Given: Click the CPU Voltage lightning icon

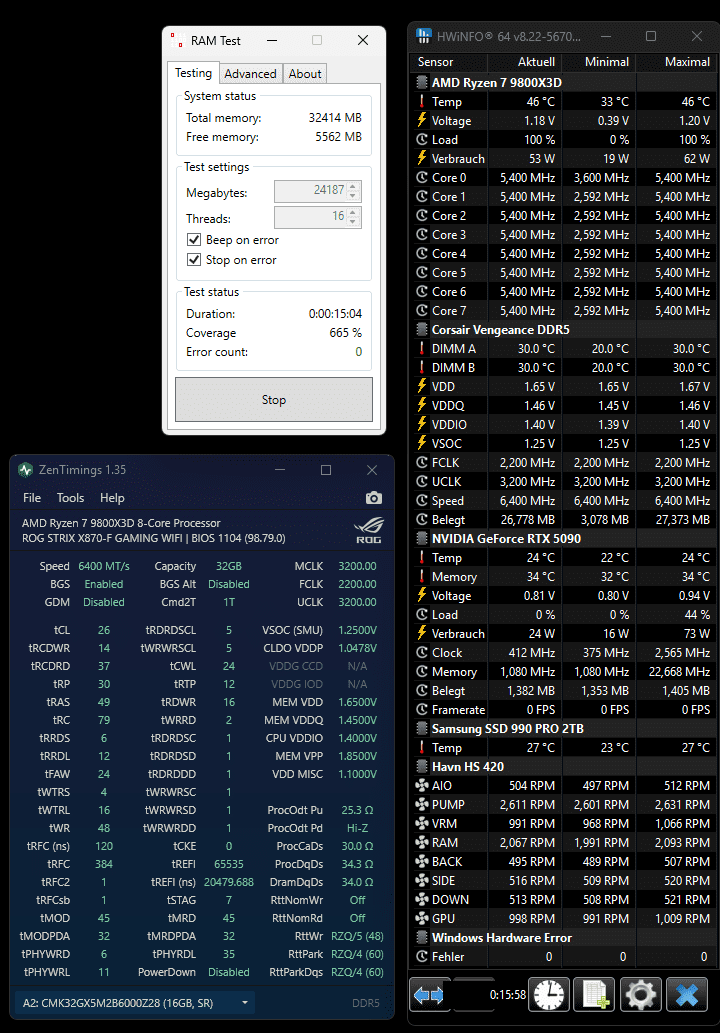Looking at the screenshot, I should pyautogui.click(x=422, y=121).
